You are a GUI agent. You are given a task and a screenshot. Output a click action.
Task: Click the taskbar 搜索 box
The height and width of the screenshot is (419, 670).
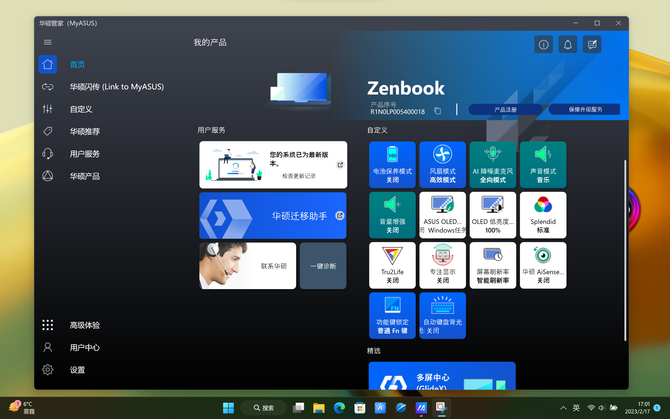(263, 408)
